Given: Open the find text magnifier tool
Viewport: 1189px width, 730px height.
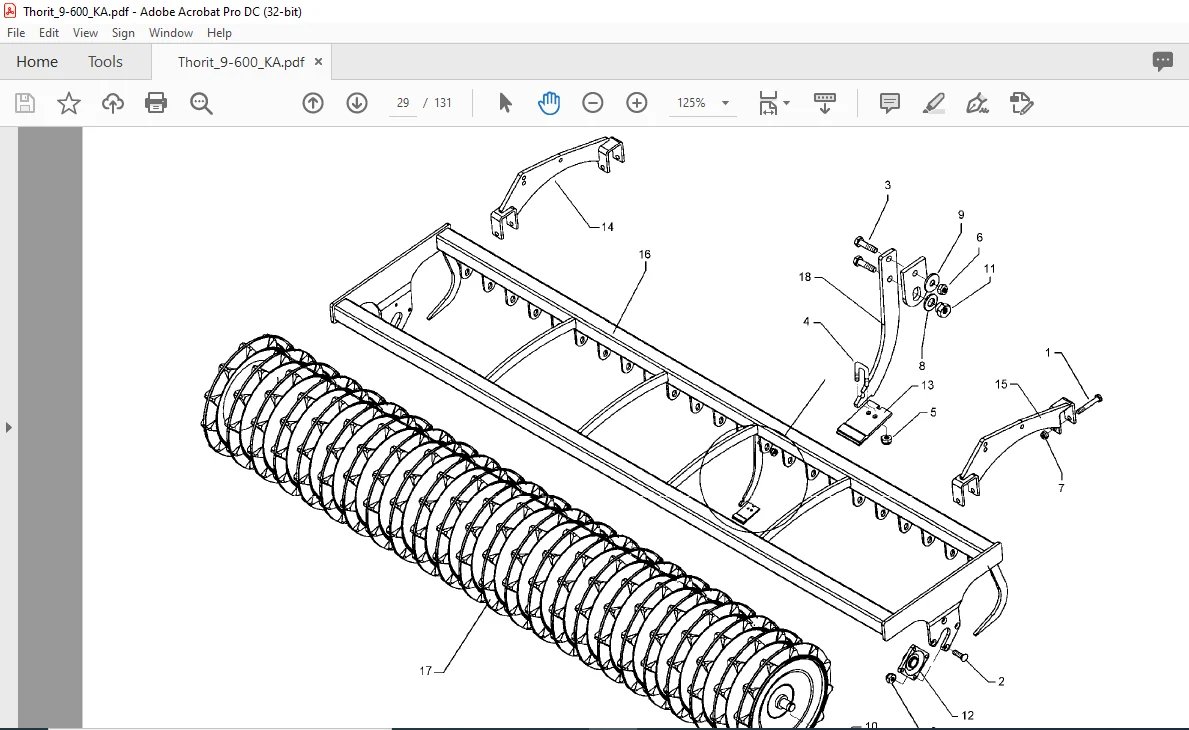Looking at the screenshot, I should 201,103.
